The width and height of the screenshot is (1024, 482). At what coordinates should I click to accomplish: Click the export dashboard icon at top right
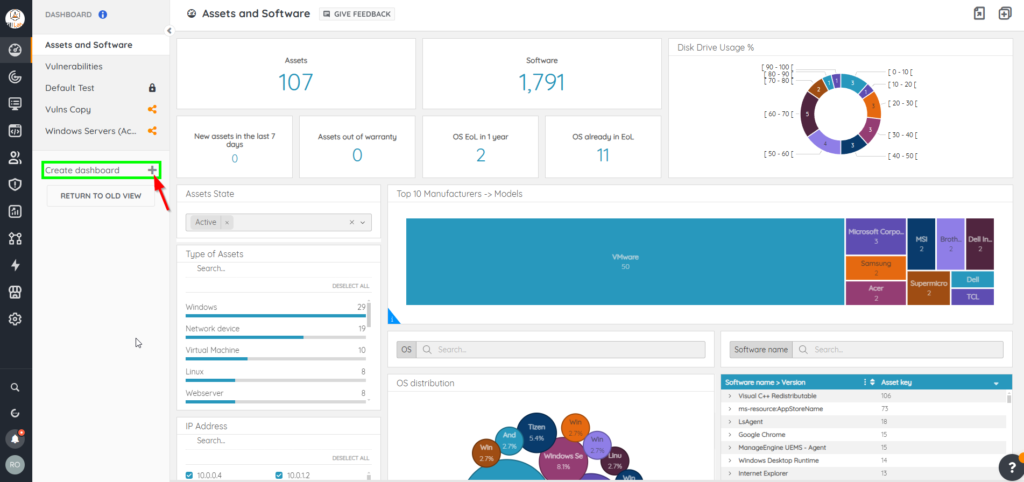click(979, 14)
